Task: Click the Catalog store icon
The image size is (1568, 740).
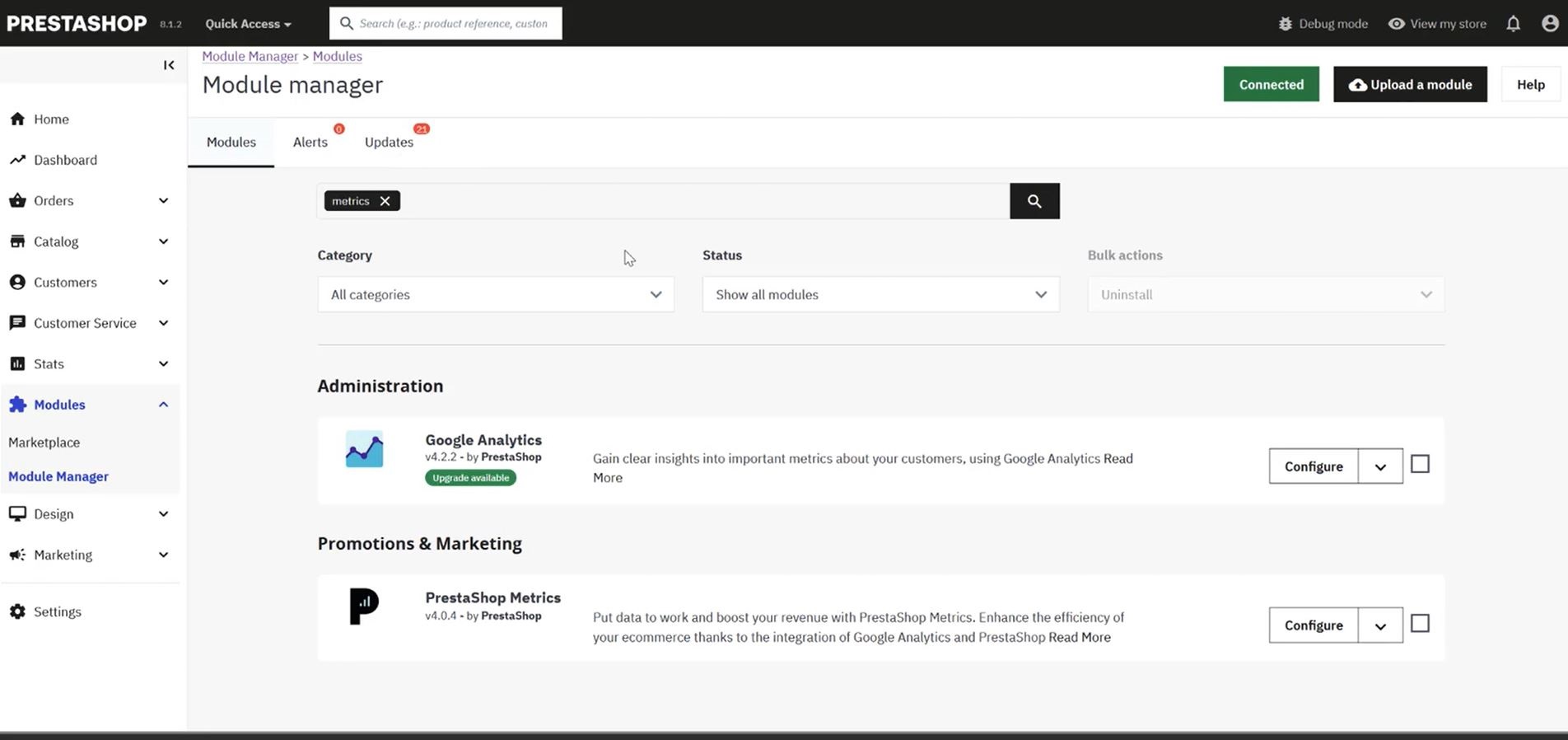Action: [17, 241]
